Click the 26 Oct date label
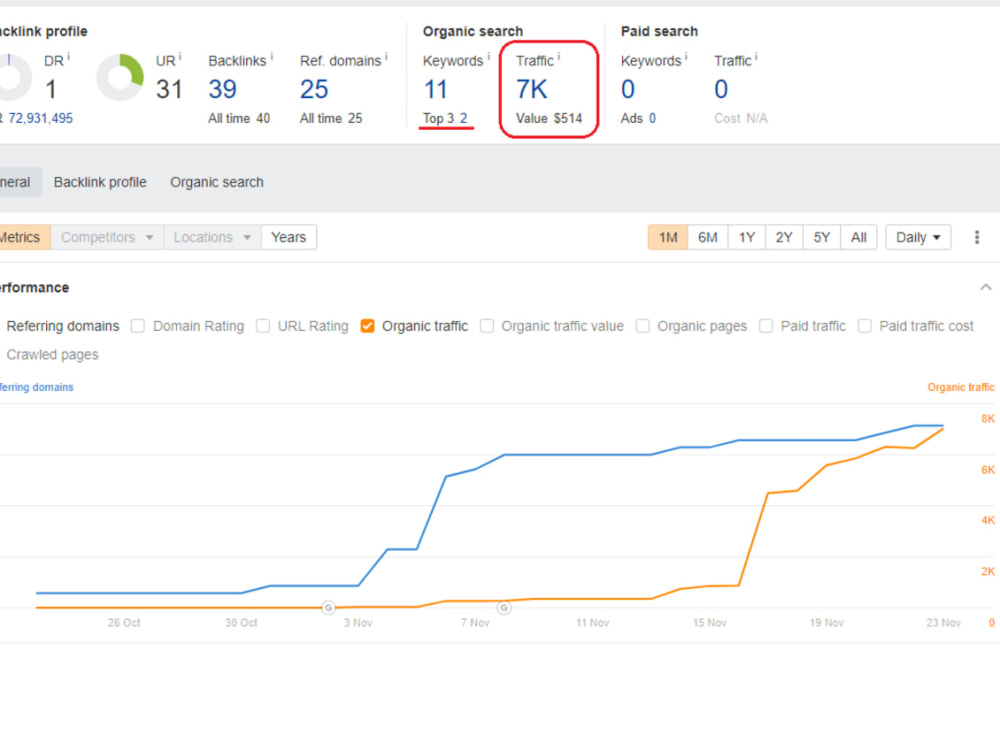The height and width of the screenshot is (750, 1000). point(124,622)
